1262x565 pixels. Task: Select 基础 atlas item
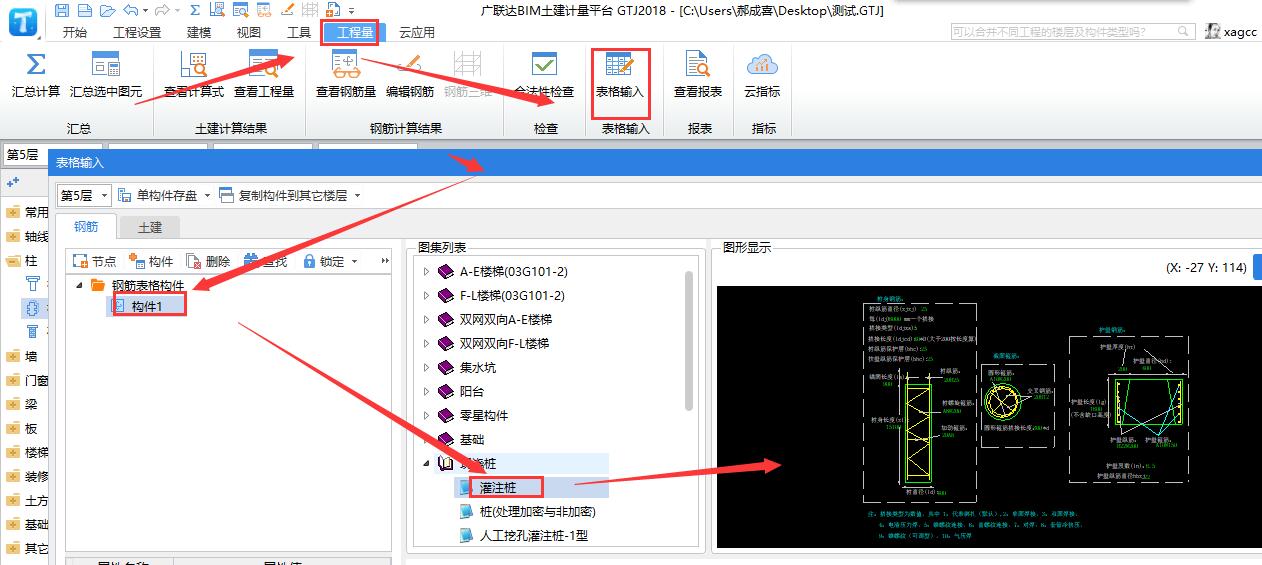click(x=472, y=439)
